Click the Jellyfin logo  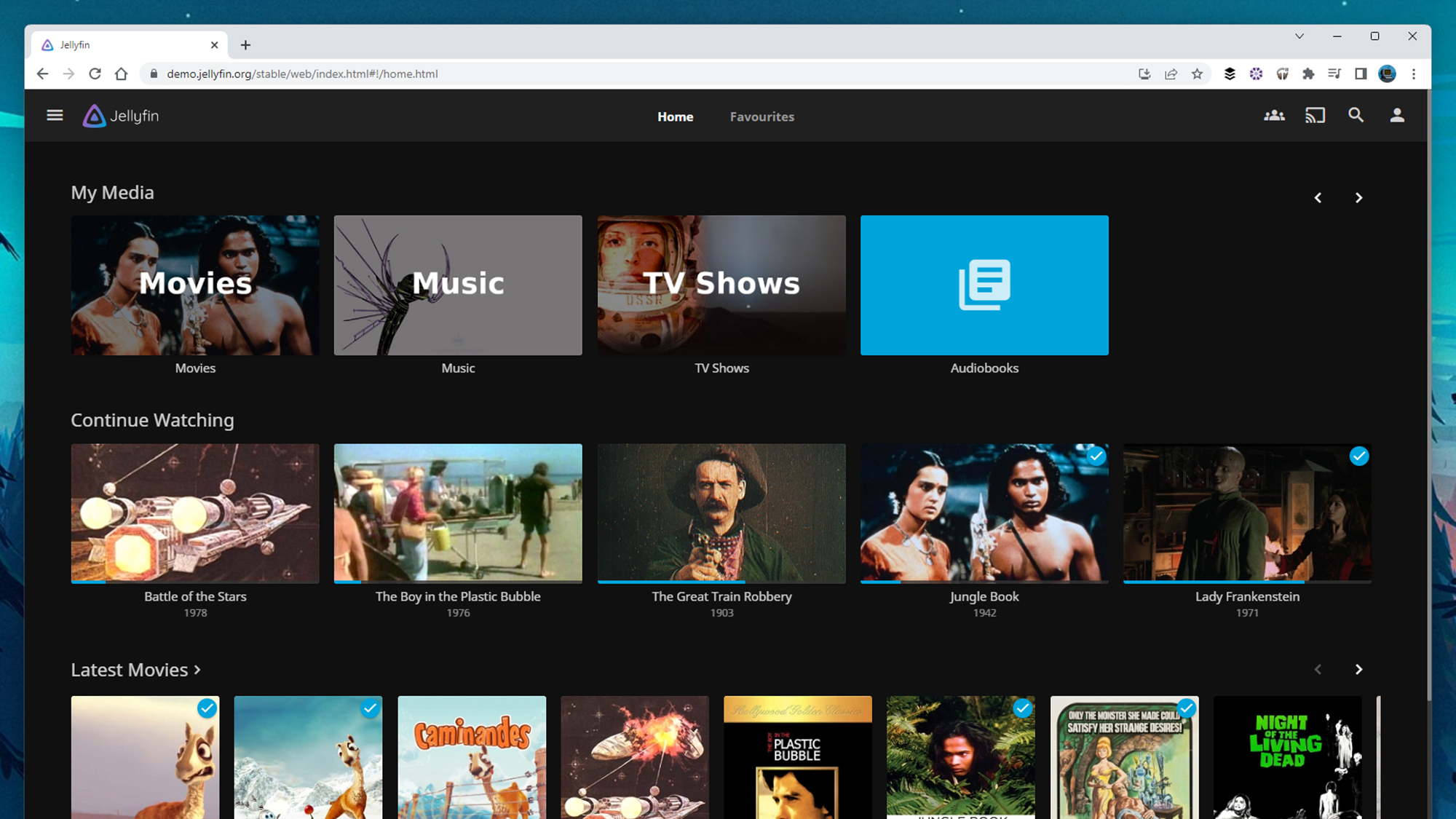[x=119, y=115]
